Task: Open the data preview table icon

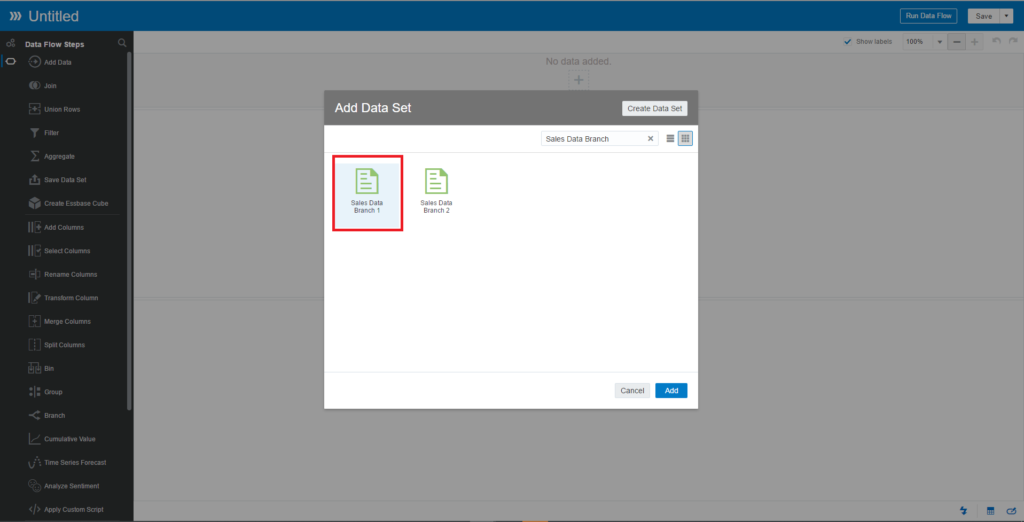Action: [x=990, y=510]
